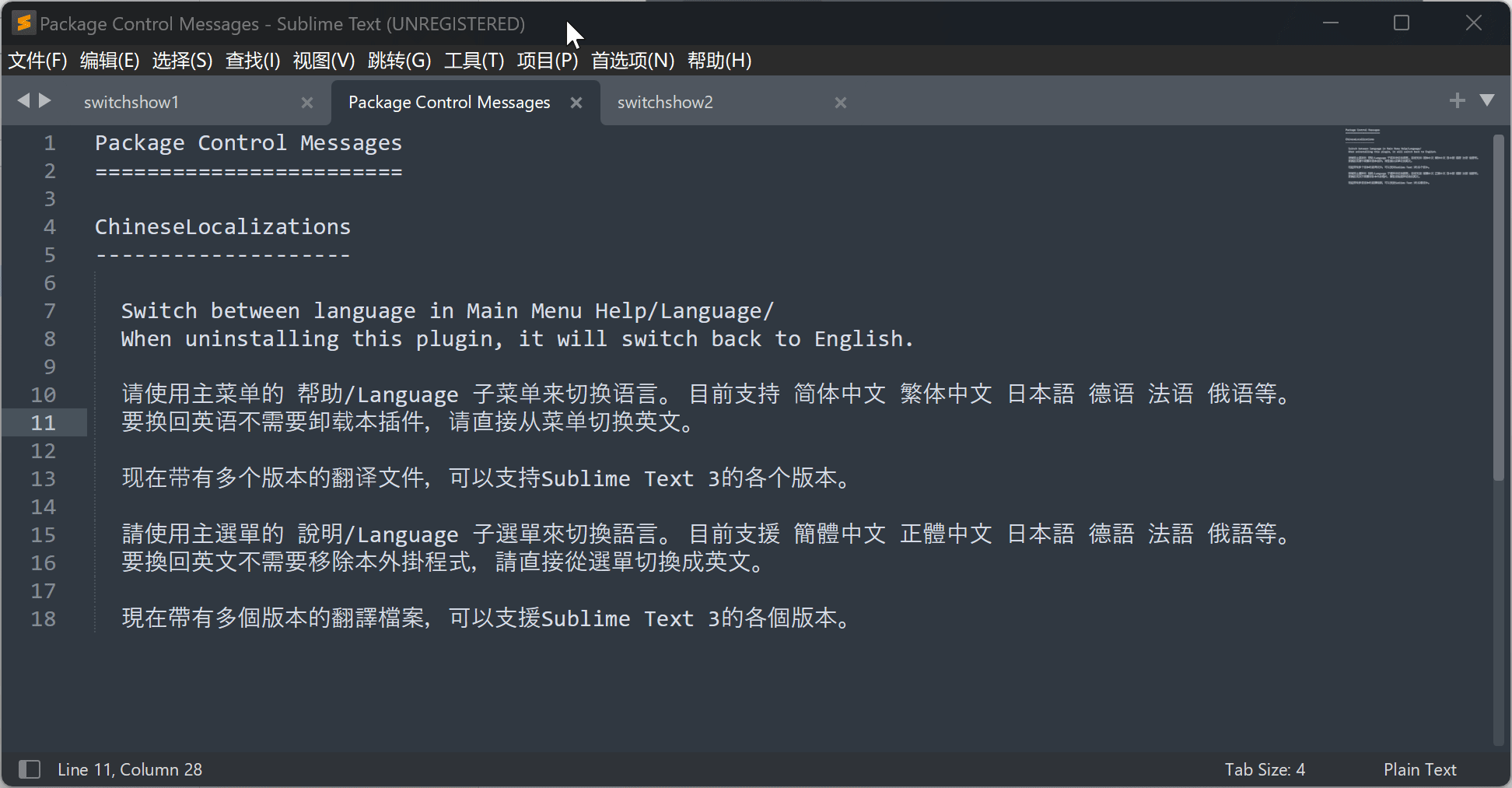Open the 编辑(E) menu

tap(110, 61)
